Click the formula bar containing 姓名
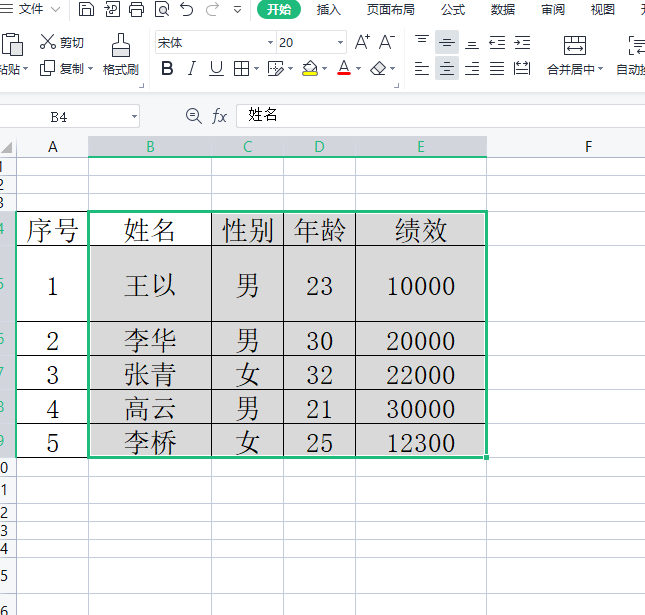This screenshot has height=615, width=645. (440, 116)
